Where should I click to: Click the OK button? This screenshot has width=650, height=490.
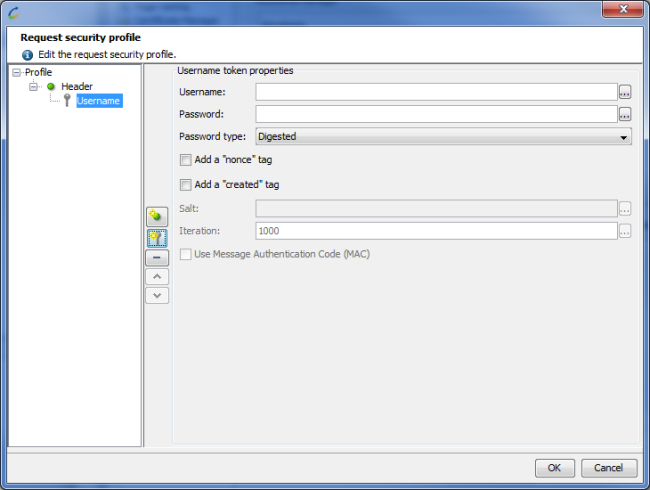coord(553,468)
